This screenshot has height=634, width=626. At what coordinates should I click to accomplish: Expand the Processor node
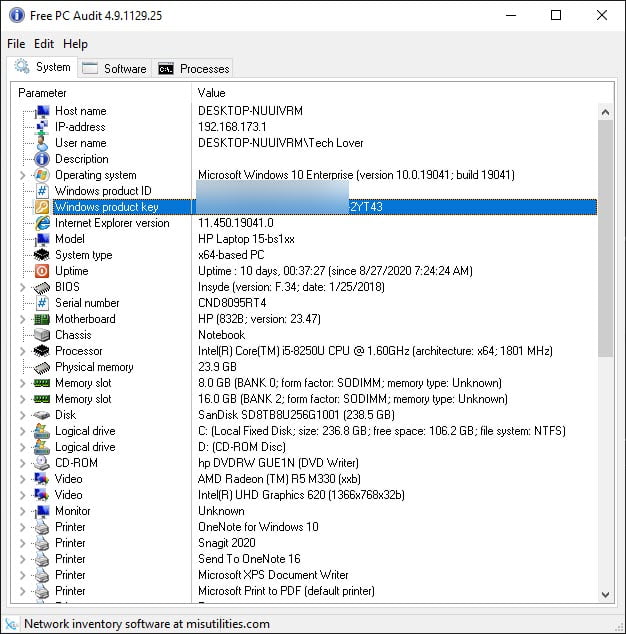23,351
